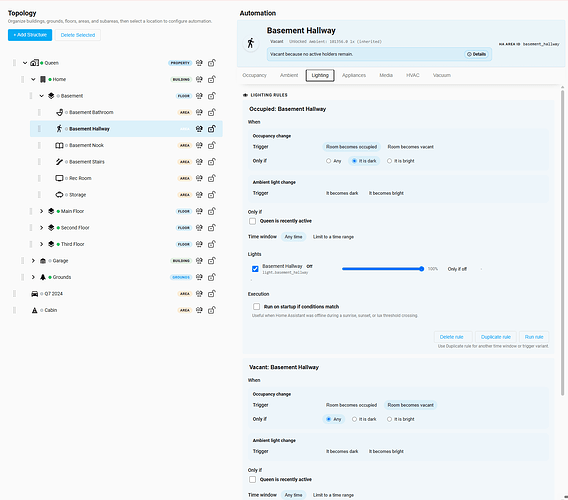Click the lock icon on Basement Bathroom row
568x500 pixels.
[212, 112]
